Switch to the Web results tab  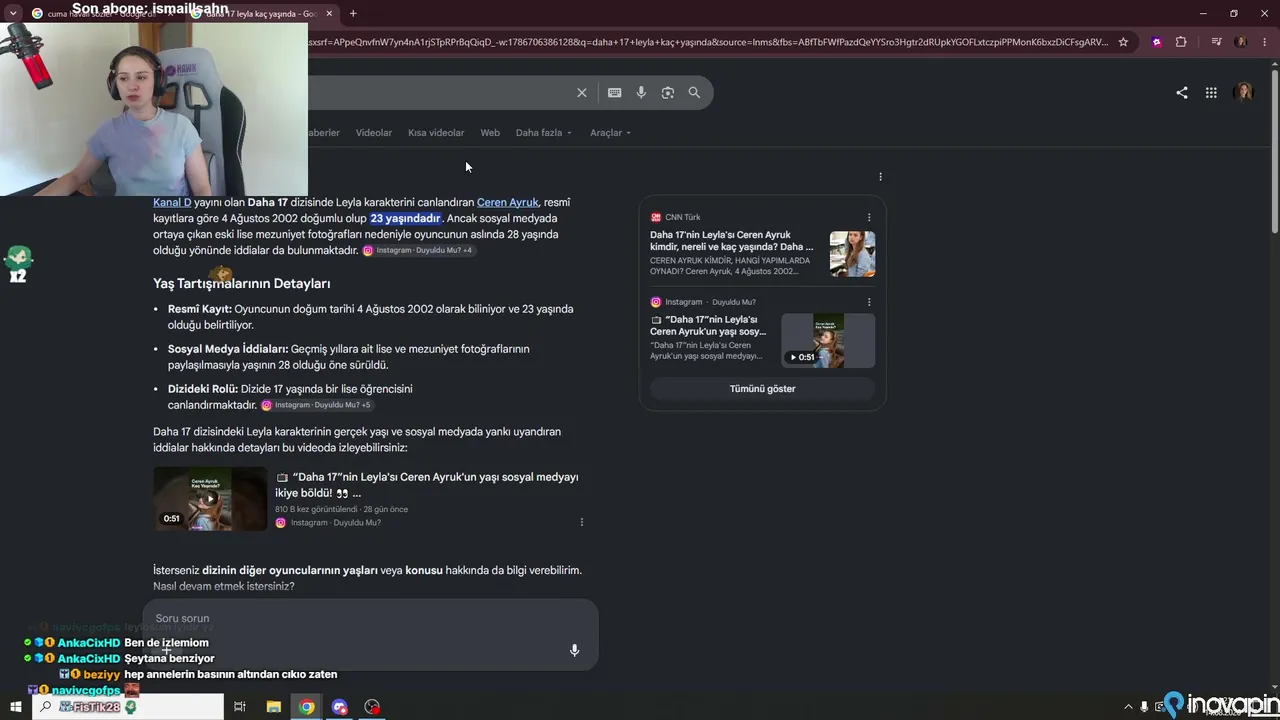(490, 133)
